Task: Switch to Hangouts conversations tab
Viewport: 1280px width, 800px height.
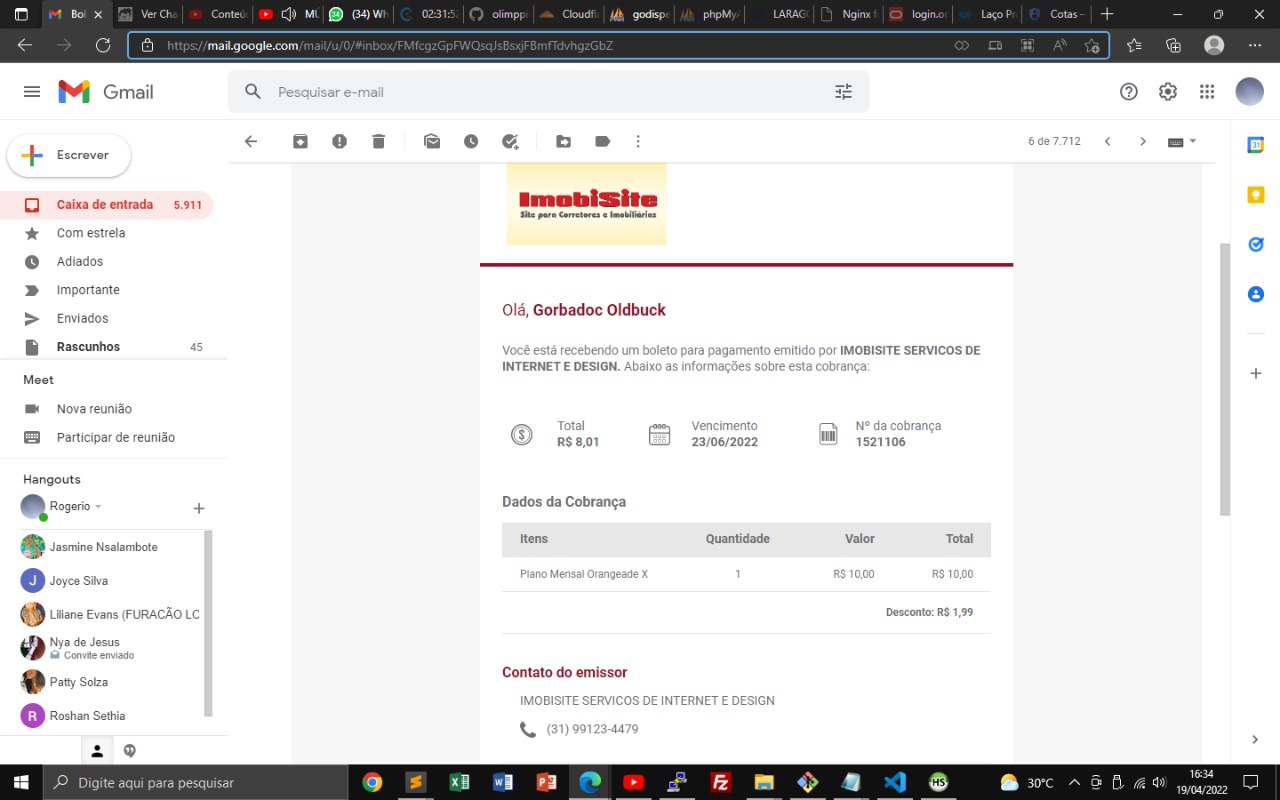Action: point(130,751)
